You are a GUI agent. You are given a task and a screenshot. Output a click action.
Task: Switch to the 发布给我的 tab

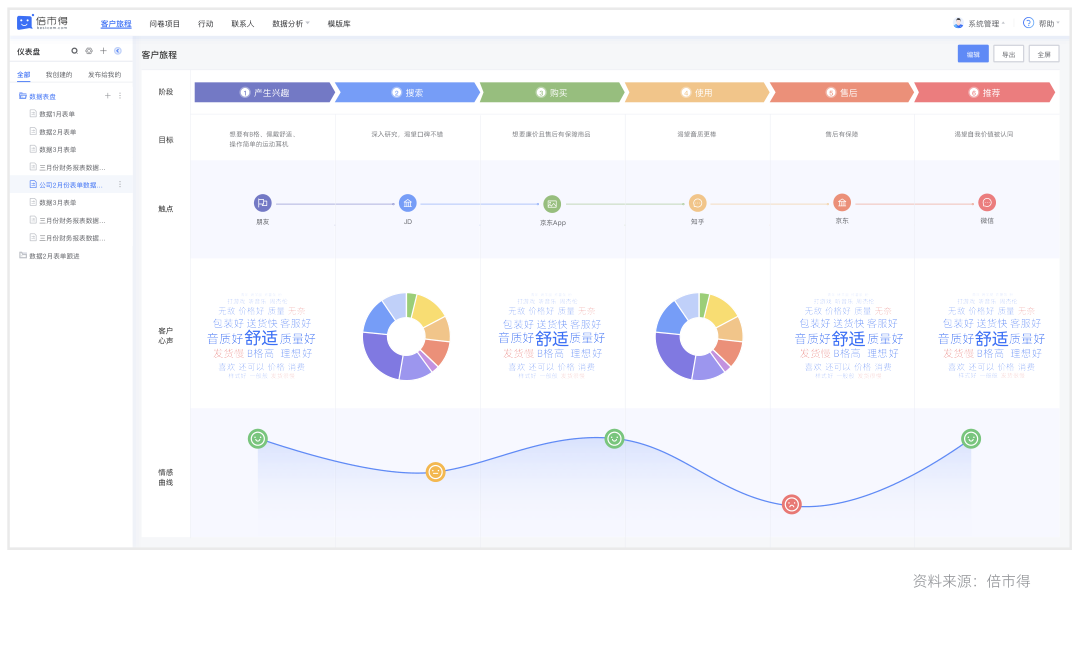click(x=105, y=74)
